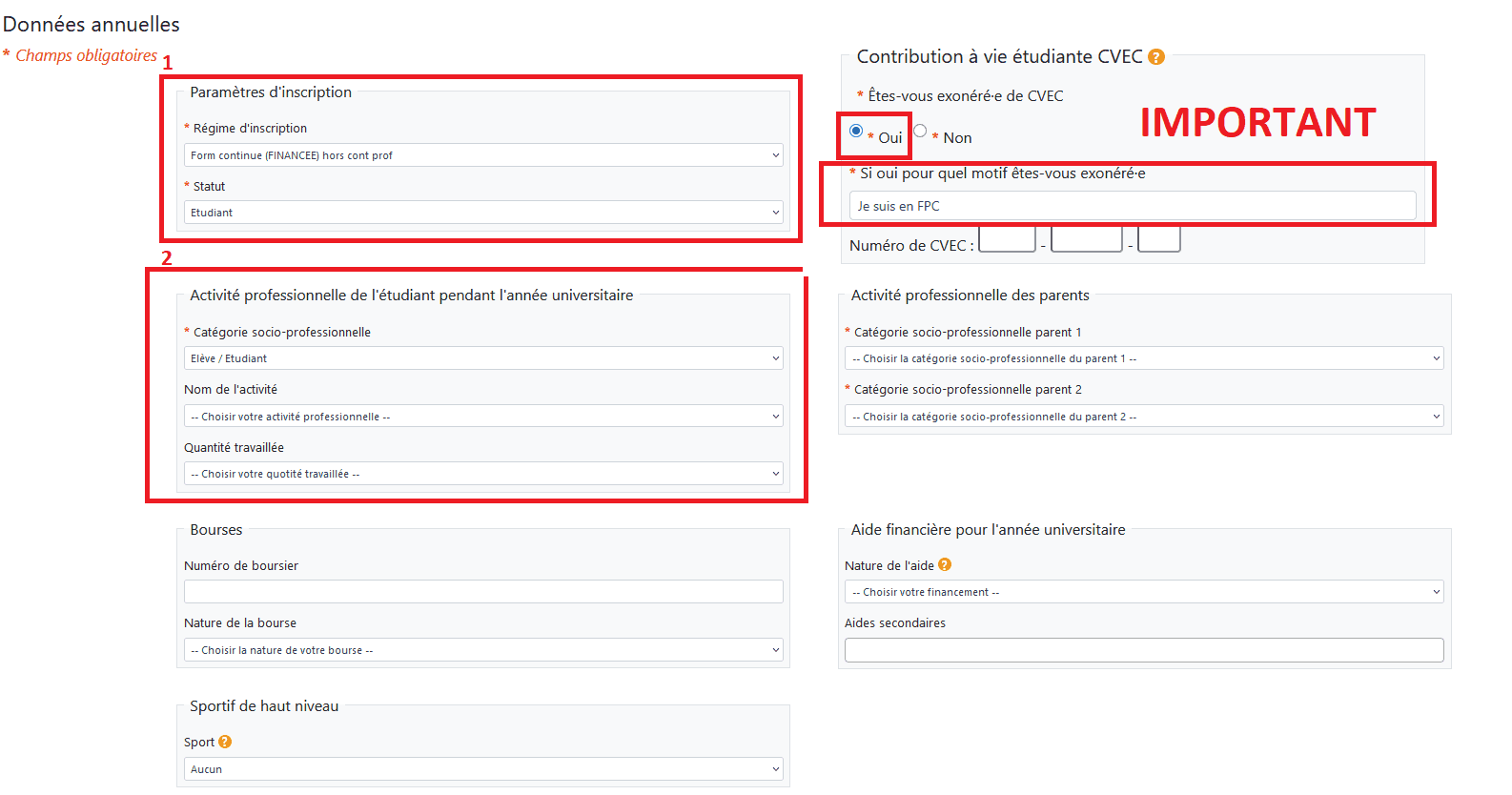
Task: Click the Aides secondaires input field
Action: (1143, 650)
